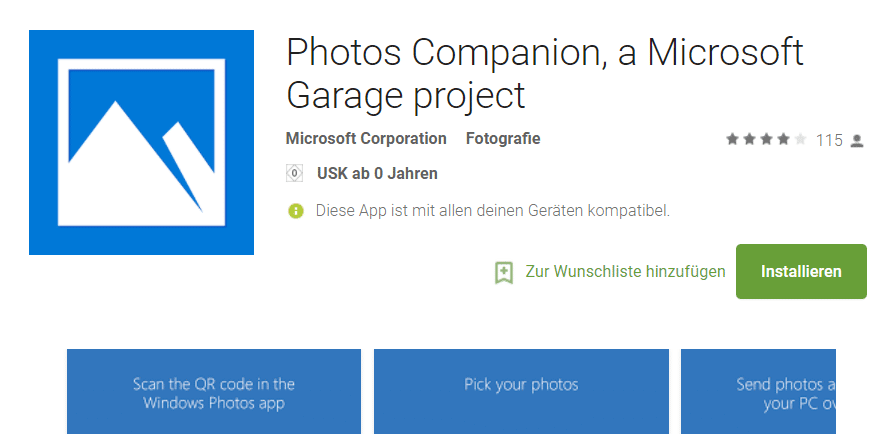891x434 pixels.
Task: Click the 115 ratings count
Action: (829, 141)
